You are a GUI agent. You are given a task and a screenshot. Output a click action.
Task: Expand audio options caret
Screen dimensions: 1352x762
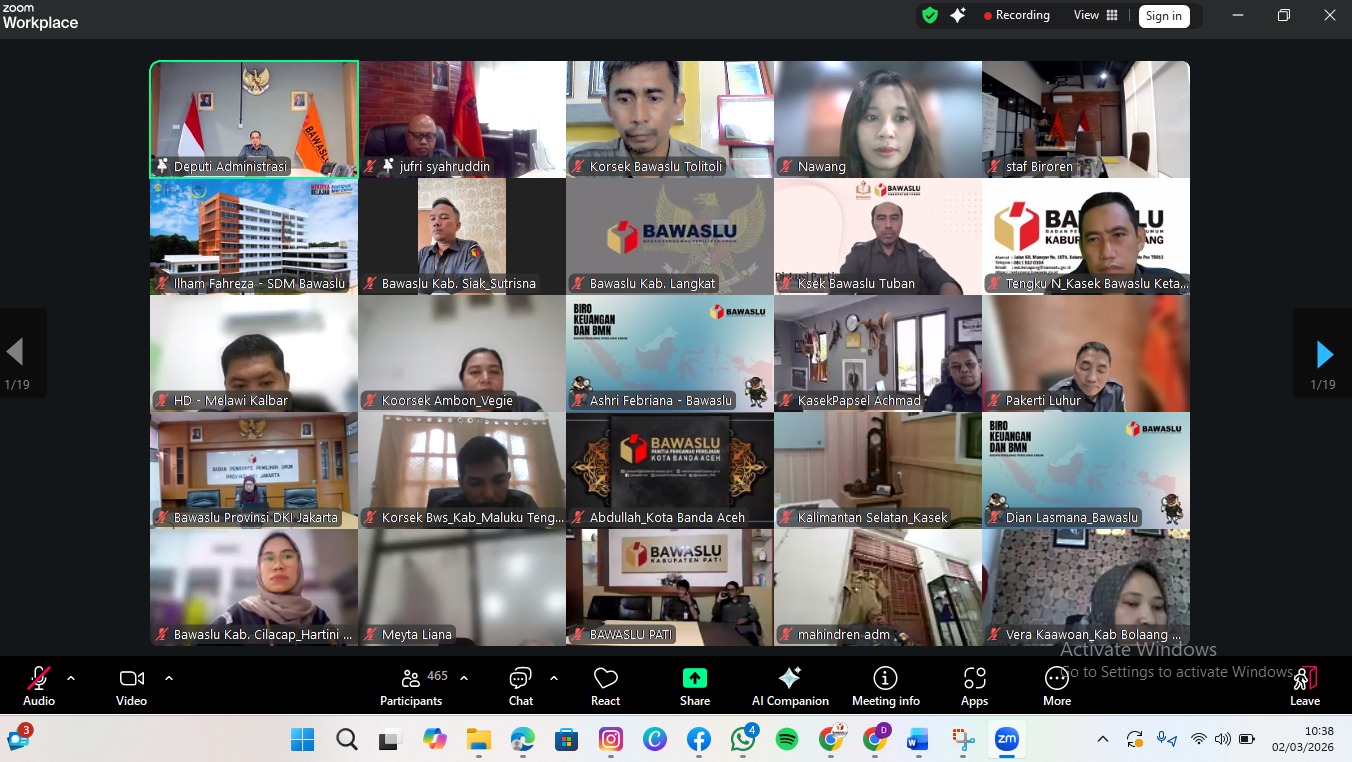(71, 678)
